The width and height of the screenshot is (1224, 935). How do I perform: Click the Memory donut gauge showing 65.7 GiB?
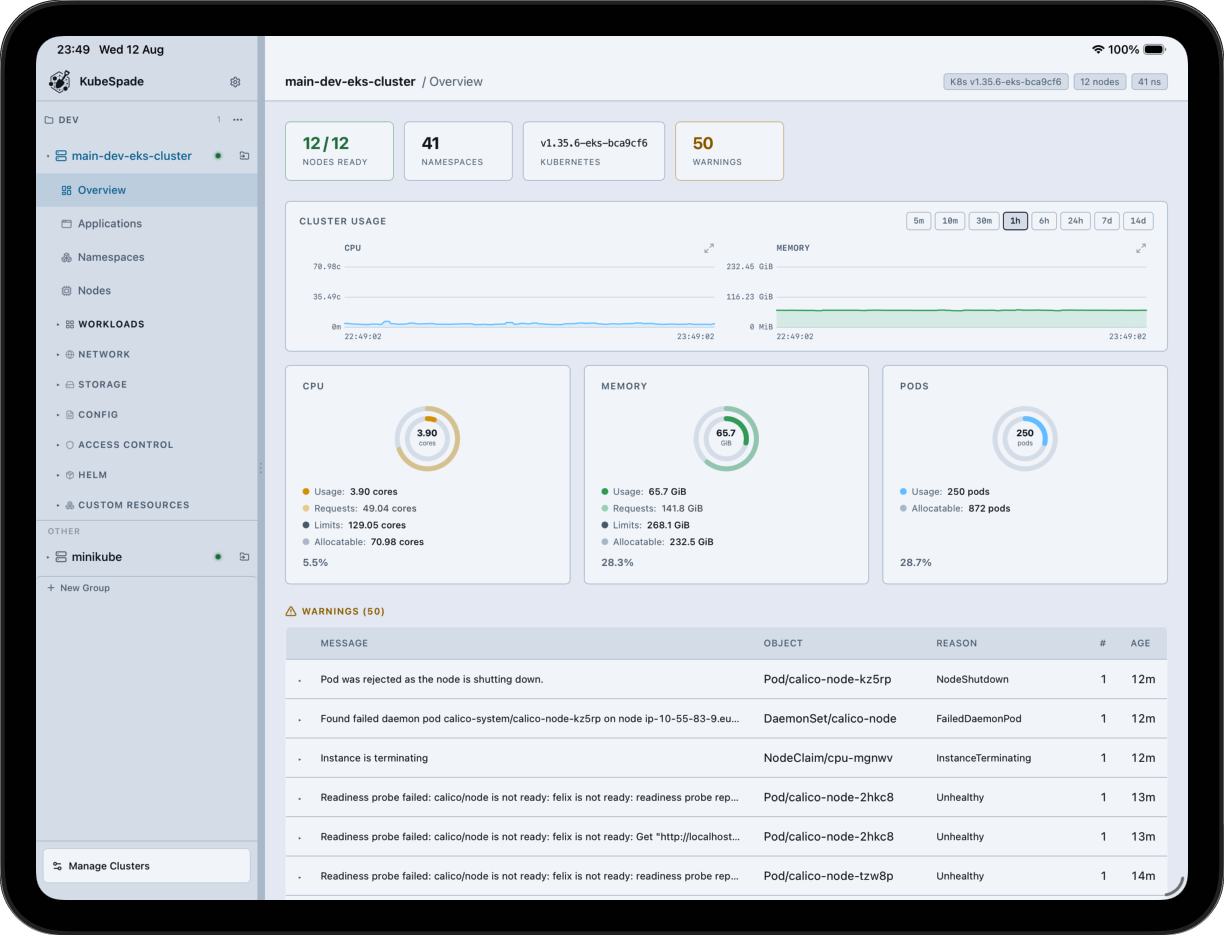coord(726,438)
